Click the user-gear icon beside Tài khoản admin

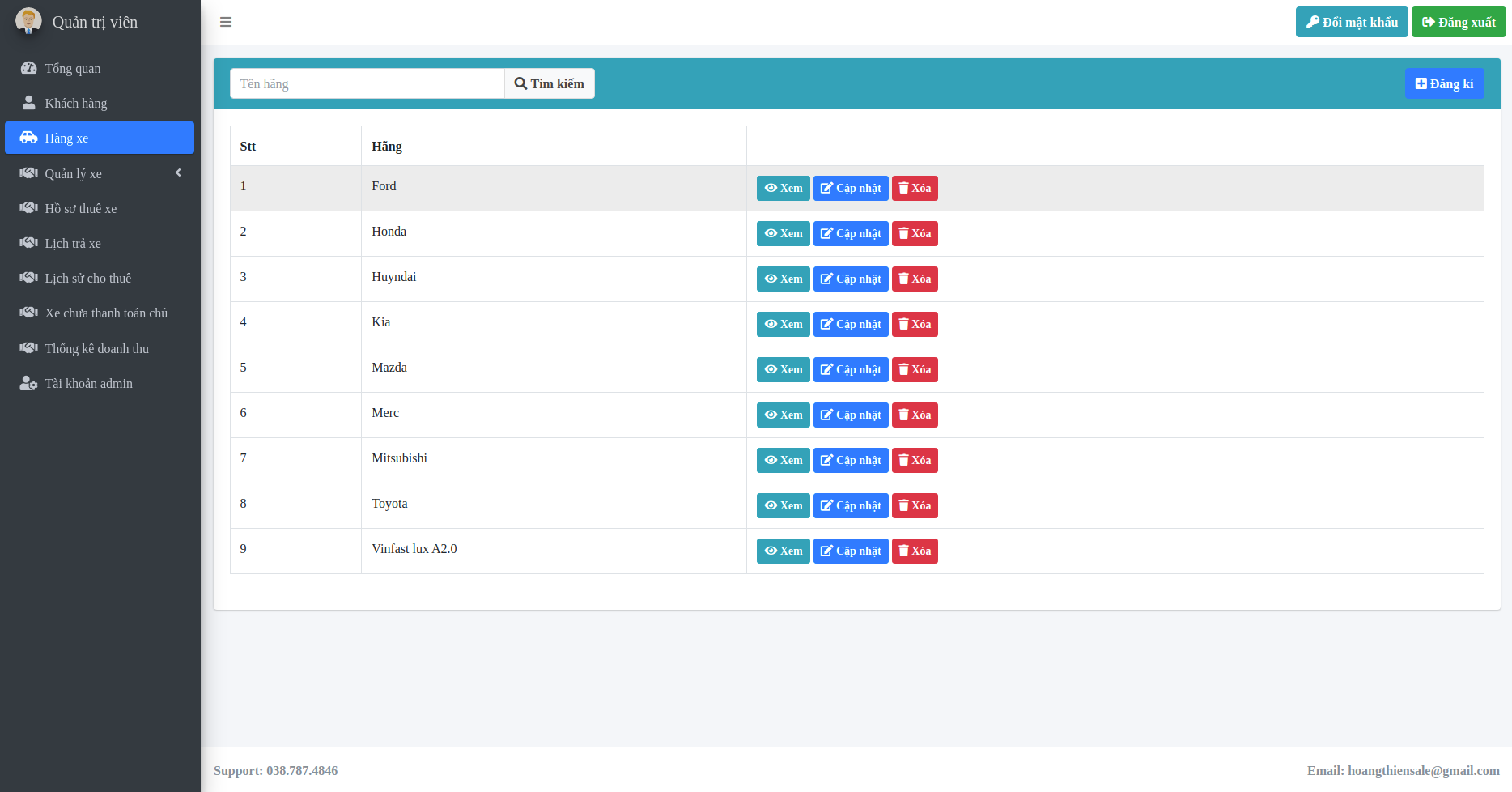[28, 383]
